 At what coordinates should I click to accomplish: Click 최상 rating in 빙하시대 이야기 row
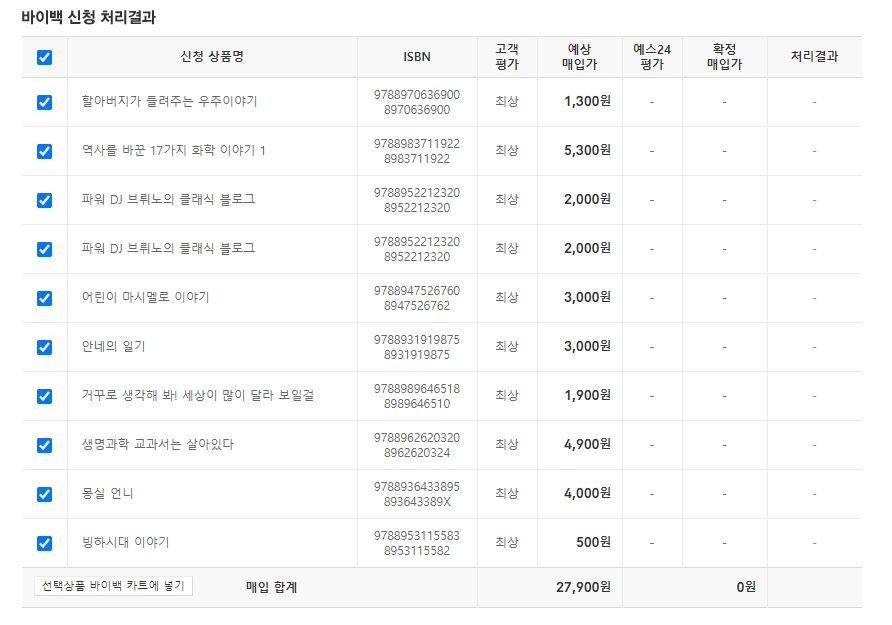click(507, 542)
